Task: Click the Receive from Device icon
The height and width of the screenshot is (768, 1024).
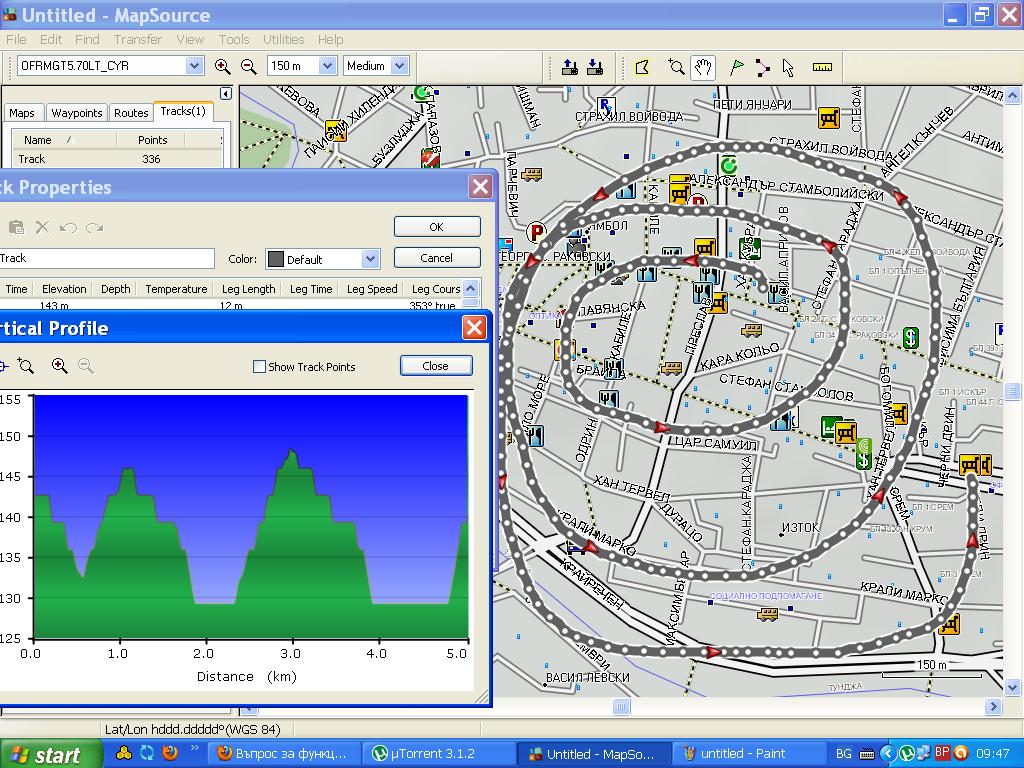Action: coord(595,67)
